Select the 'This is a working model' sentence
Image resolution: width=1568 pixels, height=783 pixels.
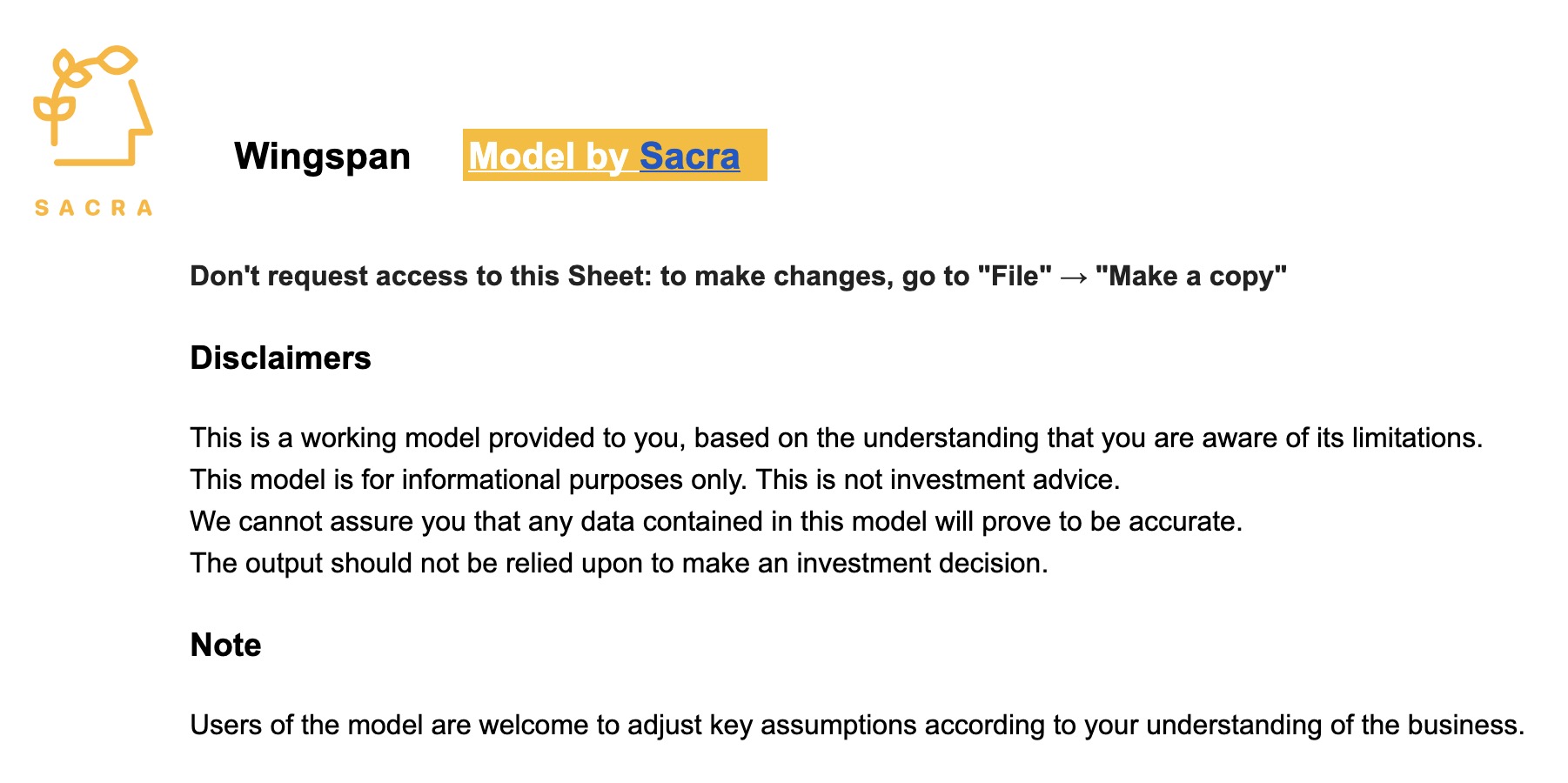[x=836, y=437]
